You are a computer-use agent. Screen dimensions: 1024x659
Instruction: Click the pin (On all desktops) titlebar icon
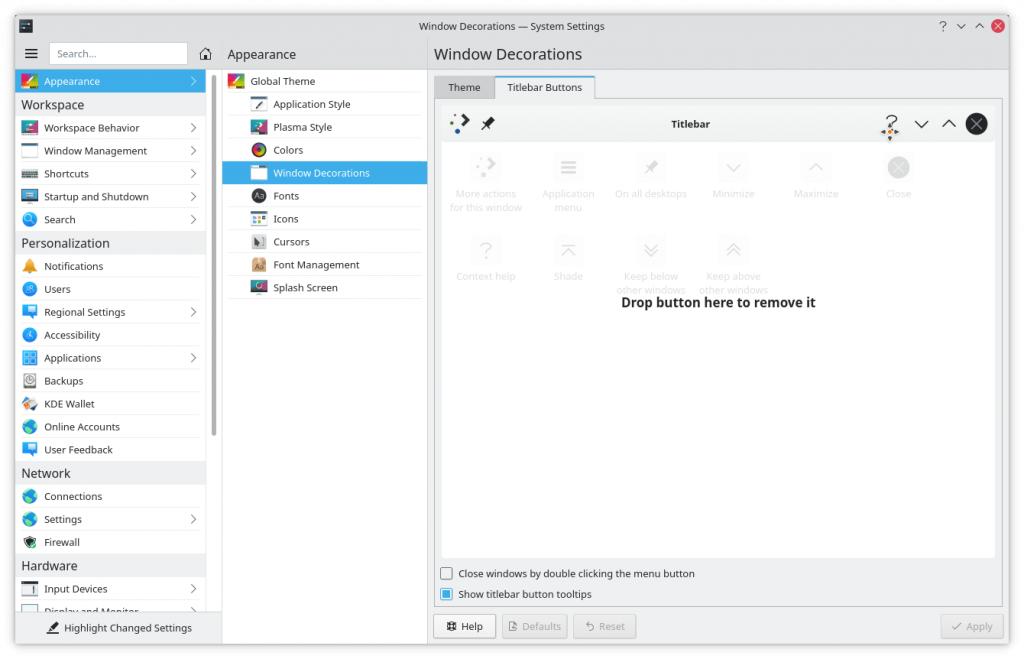[x=488, y=124]
